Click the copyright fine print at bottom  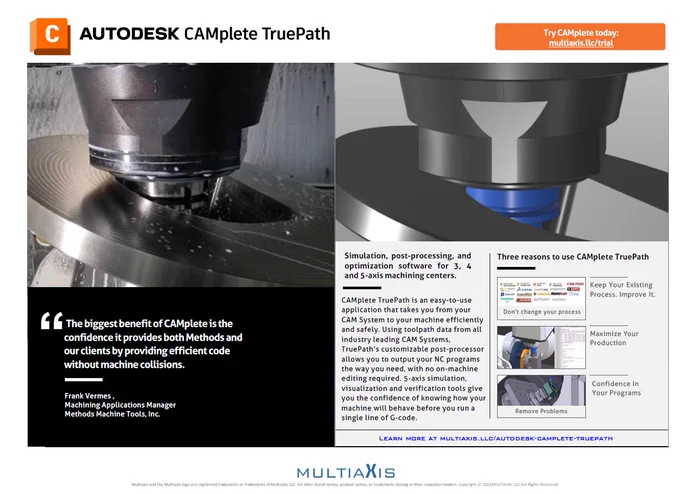(x=345, y=484)
